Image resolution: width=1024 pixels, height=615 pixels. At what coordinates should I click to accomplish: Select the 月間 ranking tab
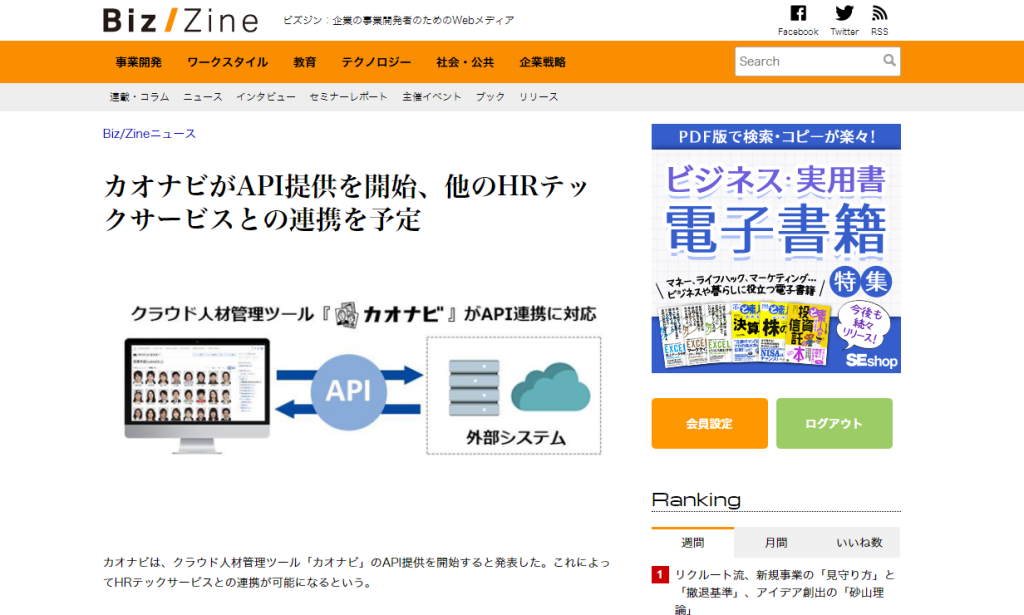click(x=776, y=543)
